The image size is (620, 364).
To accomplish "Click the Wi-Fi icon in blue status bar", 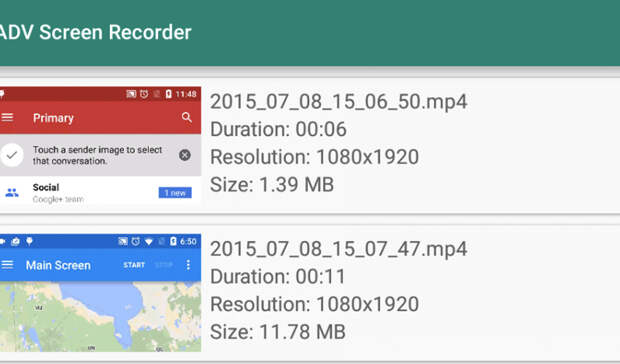I will (x=149, y=241).
